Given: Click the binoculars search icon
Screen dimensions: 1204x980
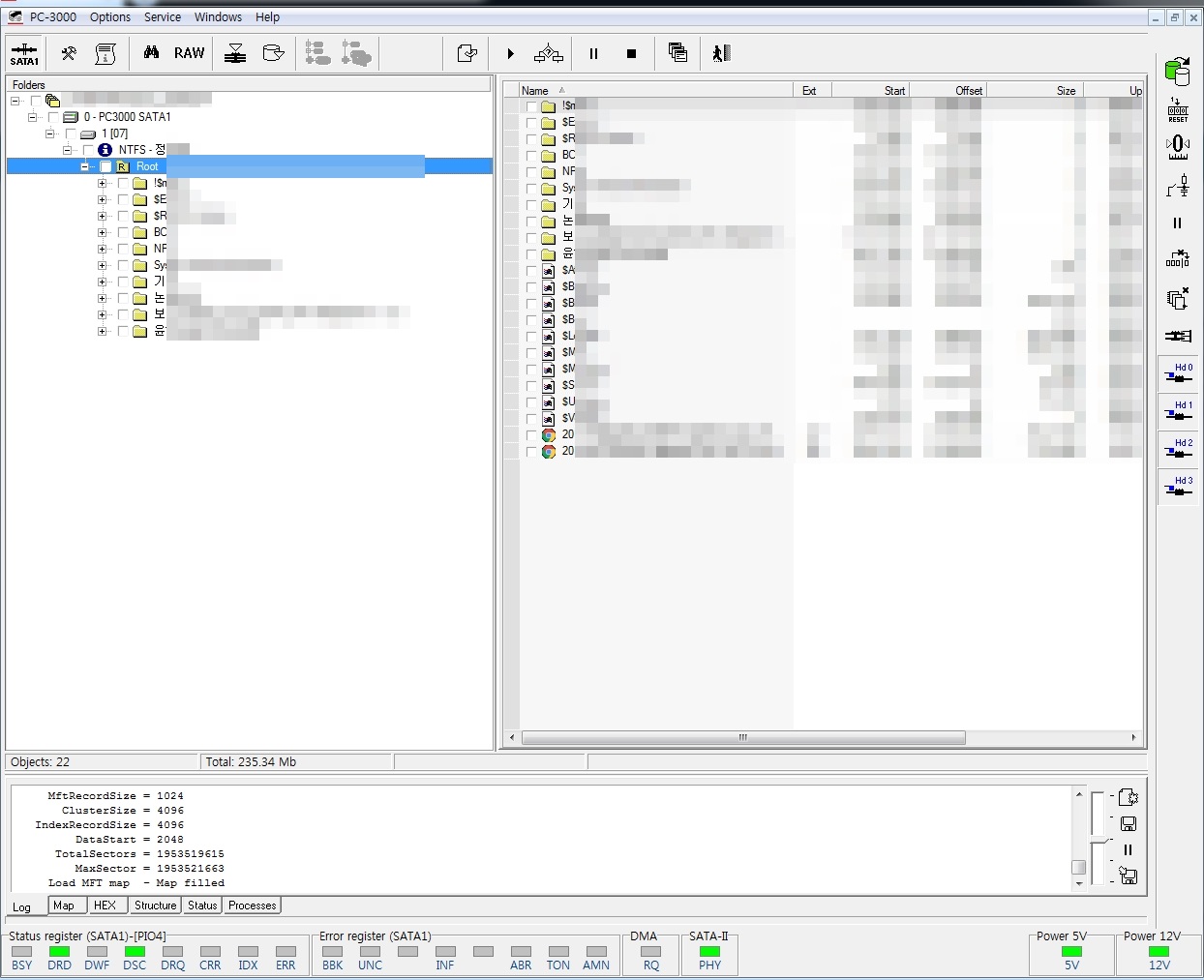Looking at the screenshot, I should tap(151, 52).
